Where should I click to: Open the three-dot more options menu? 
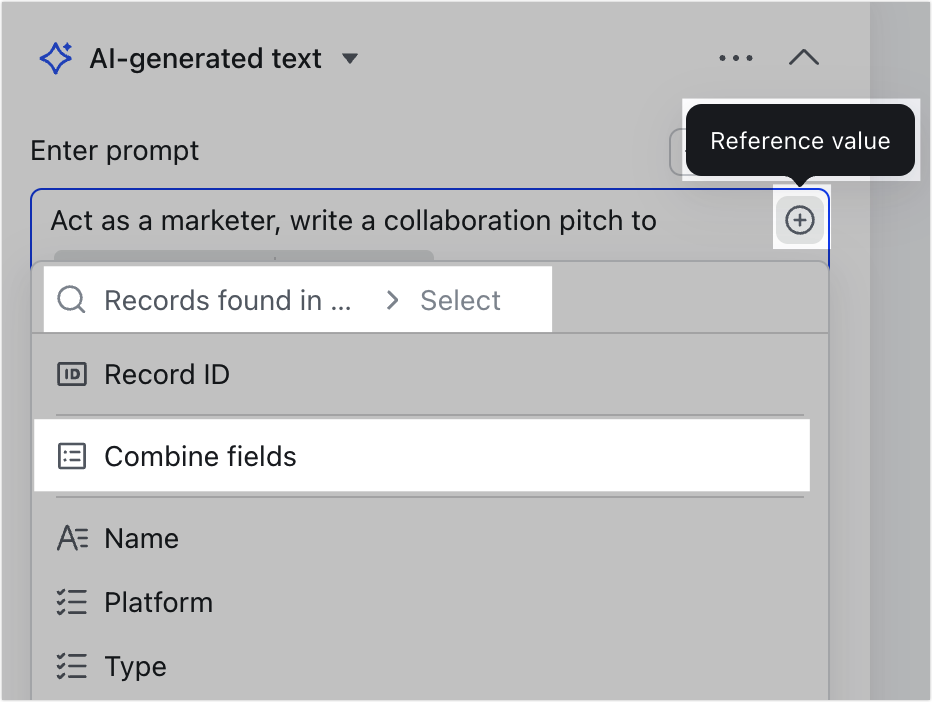click(x=736, y=58)
